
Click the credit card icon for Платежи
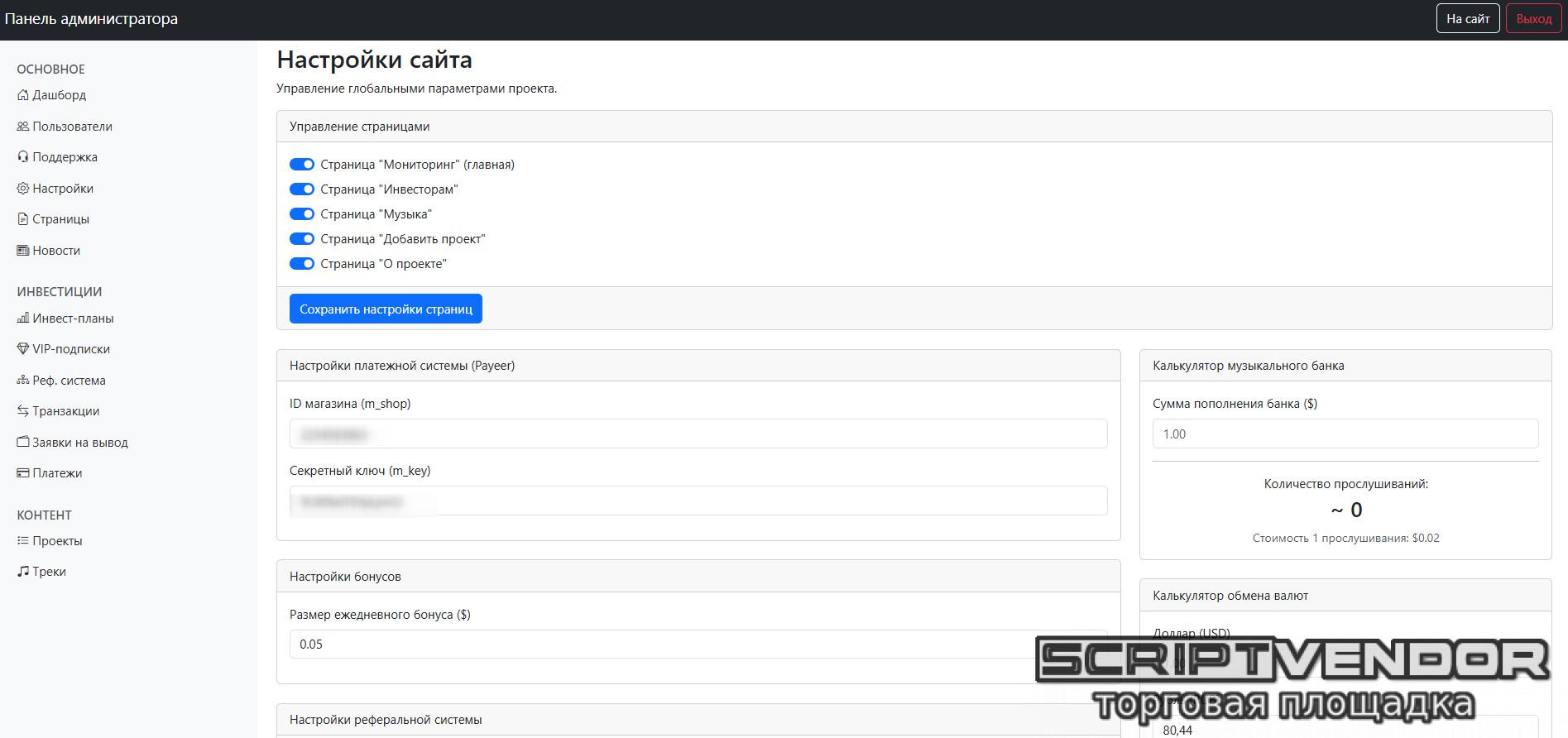pos(23,473)
